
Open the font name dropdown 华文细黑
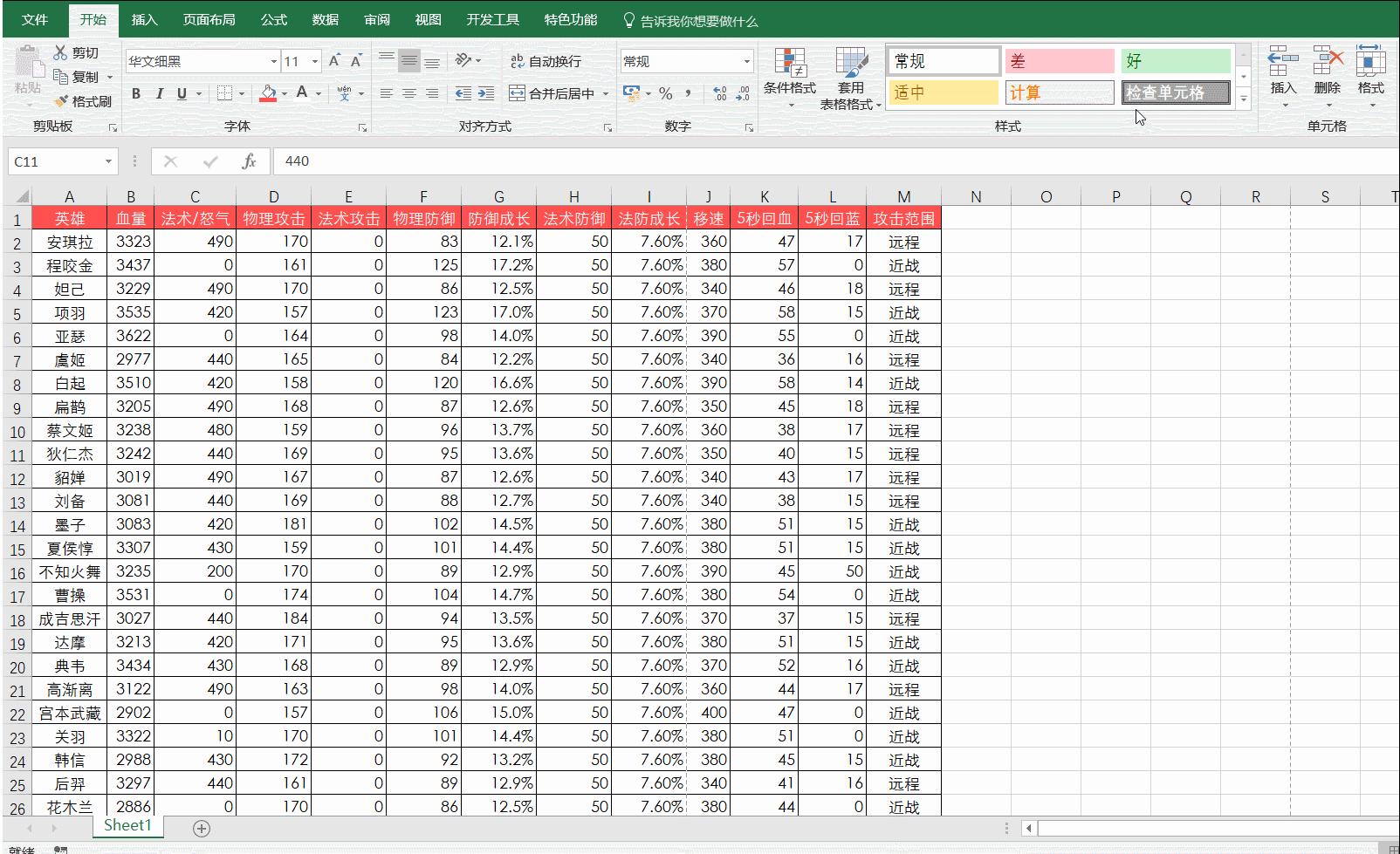pyautogui.click(x=273, y=61)
